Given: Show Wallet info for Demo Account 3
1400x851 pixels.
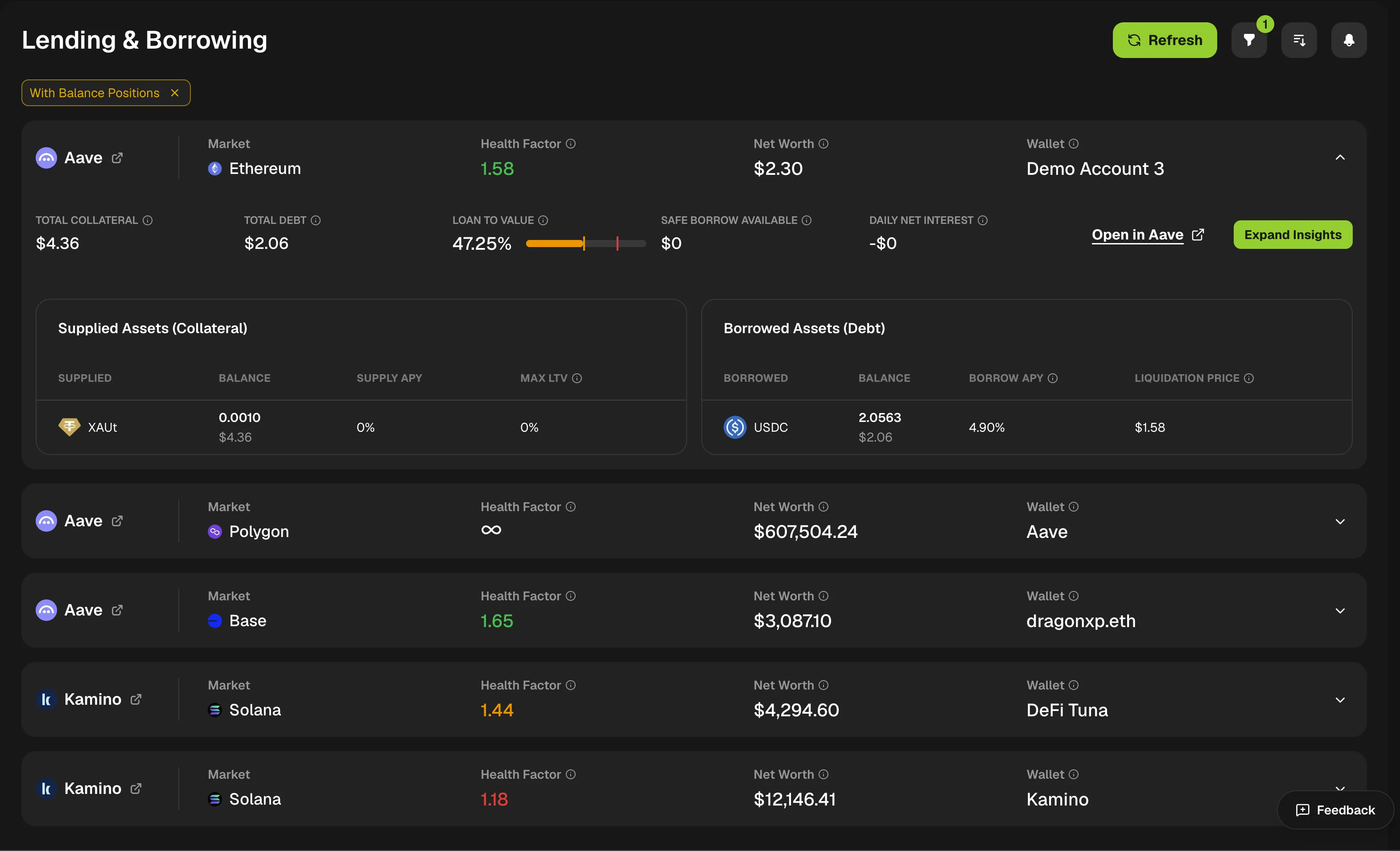Looking at the screenshot, I should pos(1073,144).
